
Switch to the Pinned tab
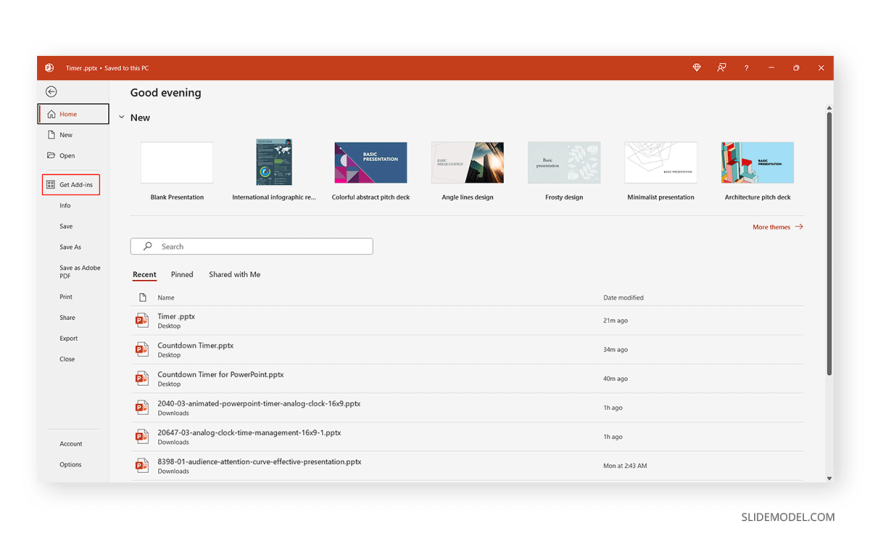coord(182,274)
